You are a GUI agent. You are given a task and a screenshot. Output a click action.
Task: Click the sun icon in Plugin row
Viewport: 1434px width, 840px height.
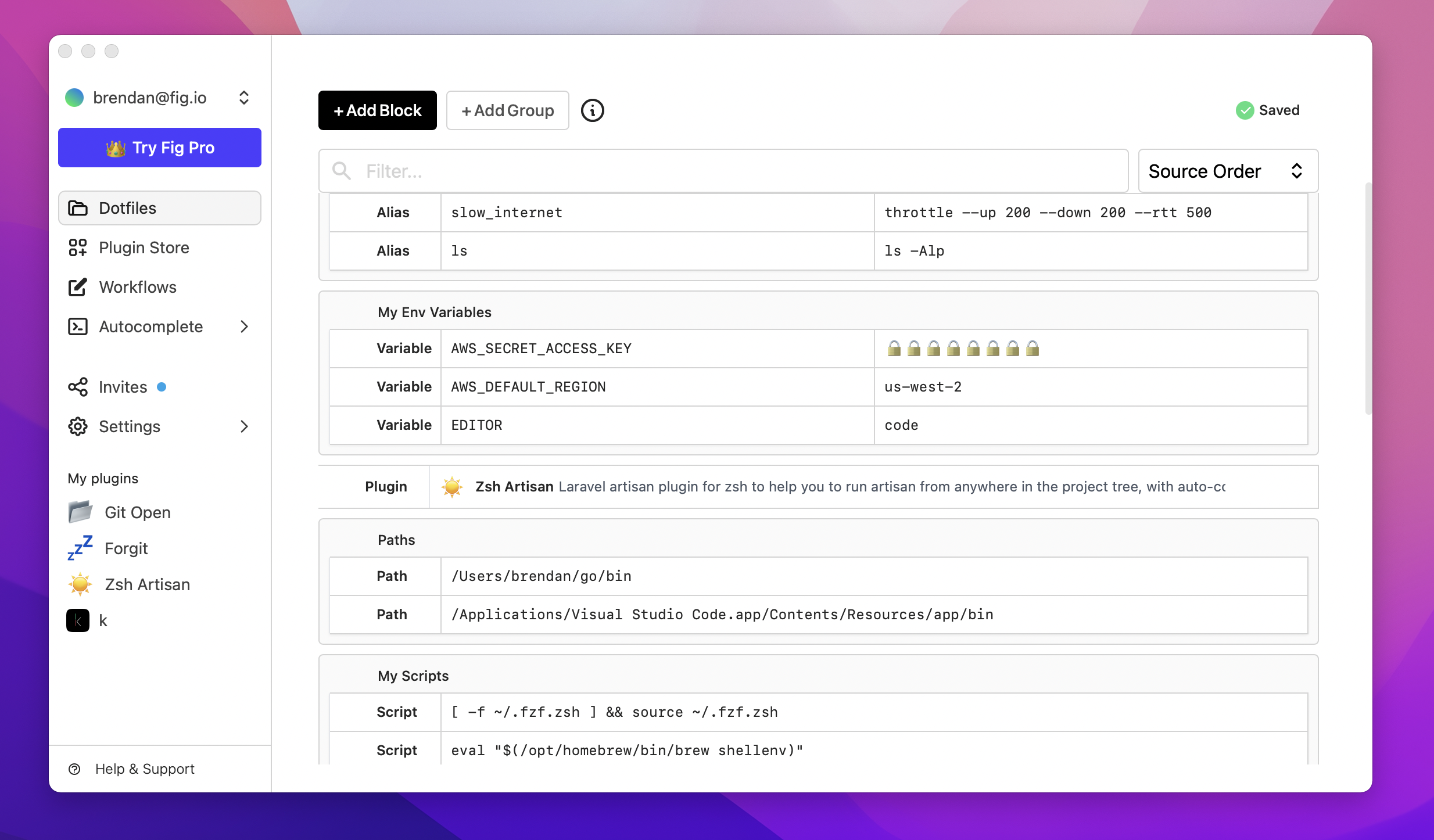point(451,487)
